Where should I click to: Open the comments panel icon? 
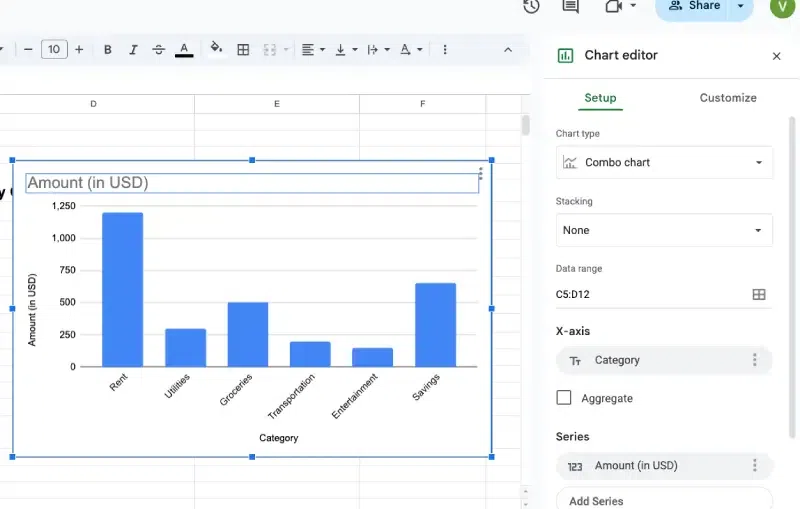click(570, 6)
